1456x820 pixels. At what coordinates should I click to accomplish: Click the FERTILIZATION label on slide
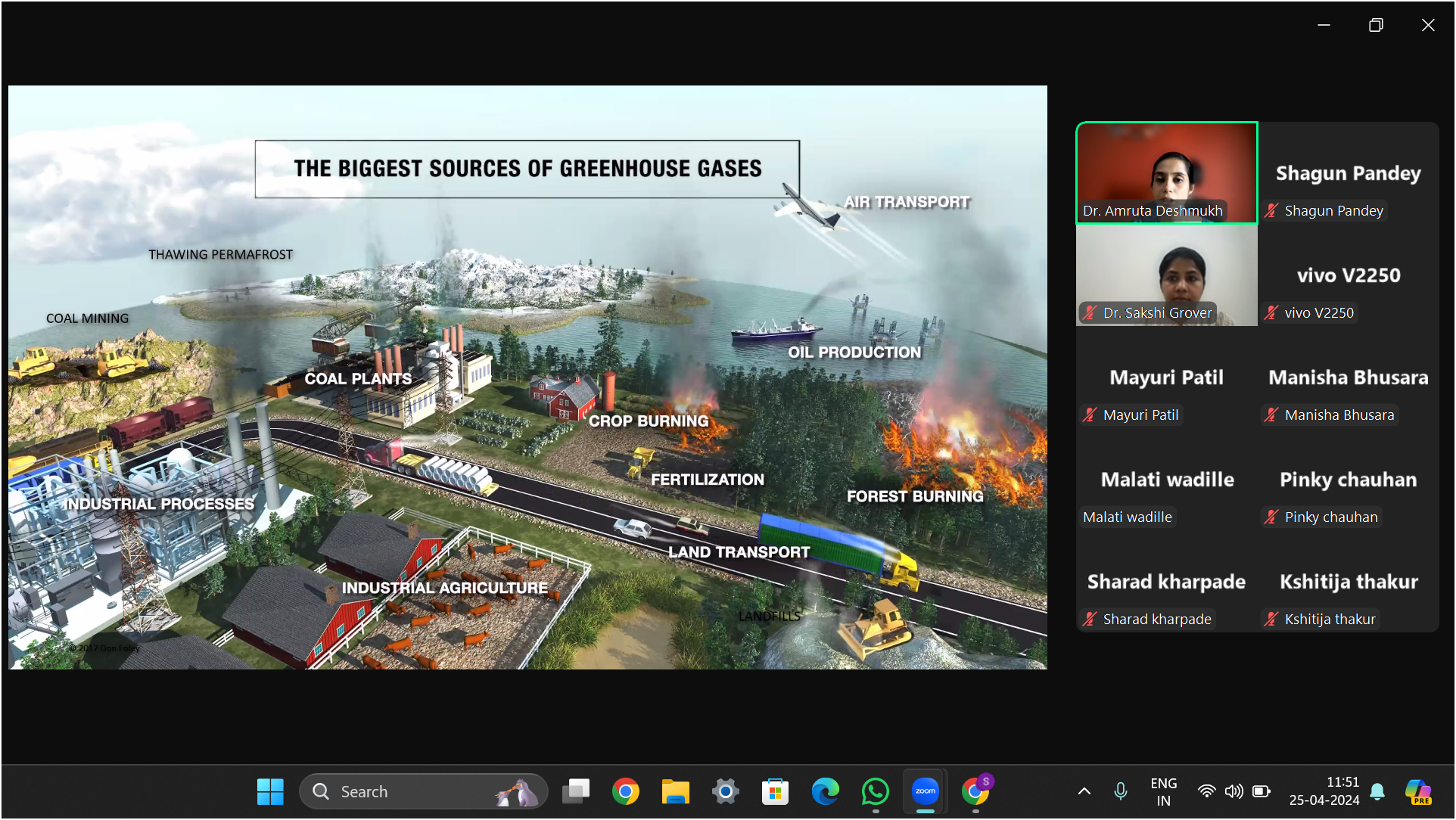click(x=708, y=480)
